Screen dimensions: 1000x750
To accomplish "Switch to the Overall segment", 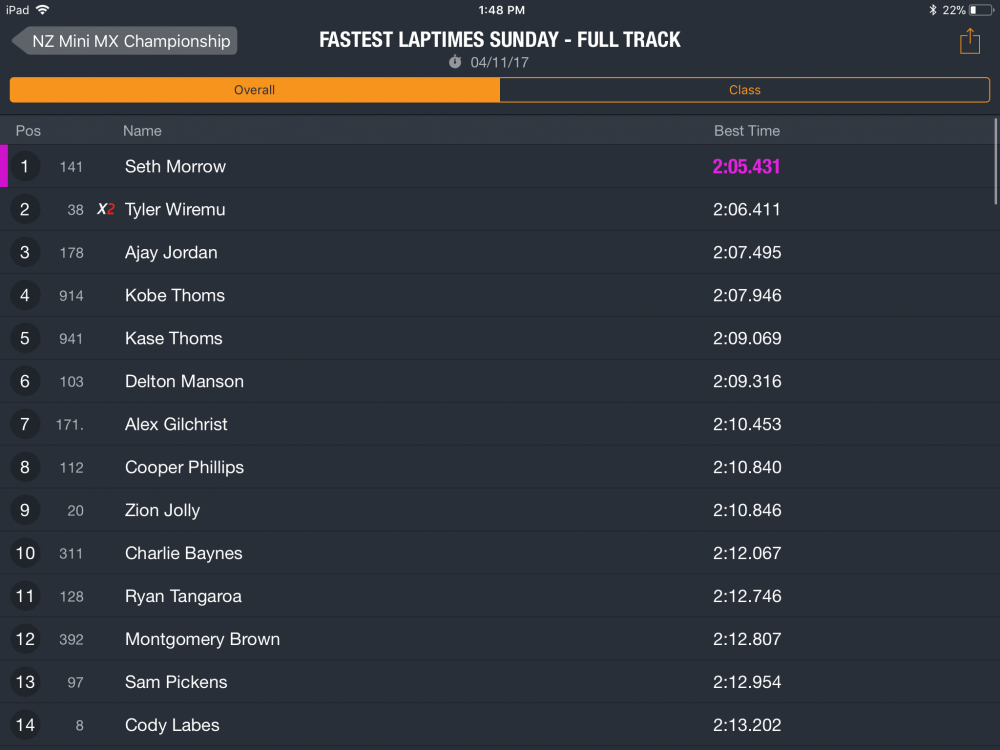I will click(255, 90).
